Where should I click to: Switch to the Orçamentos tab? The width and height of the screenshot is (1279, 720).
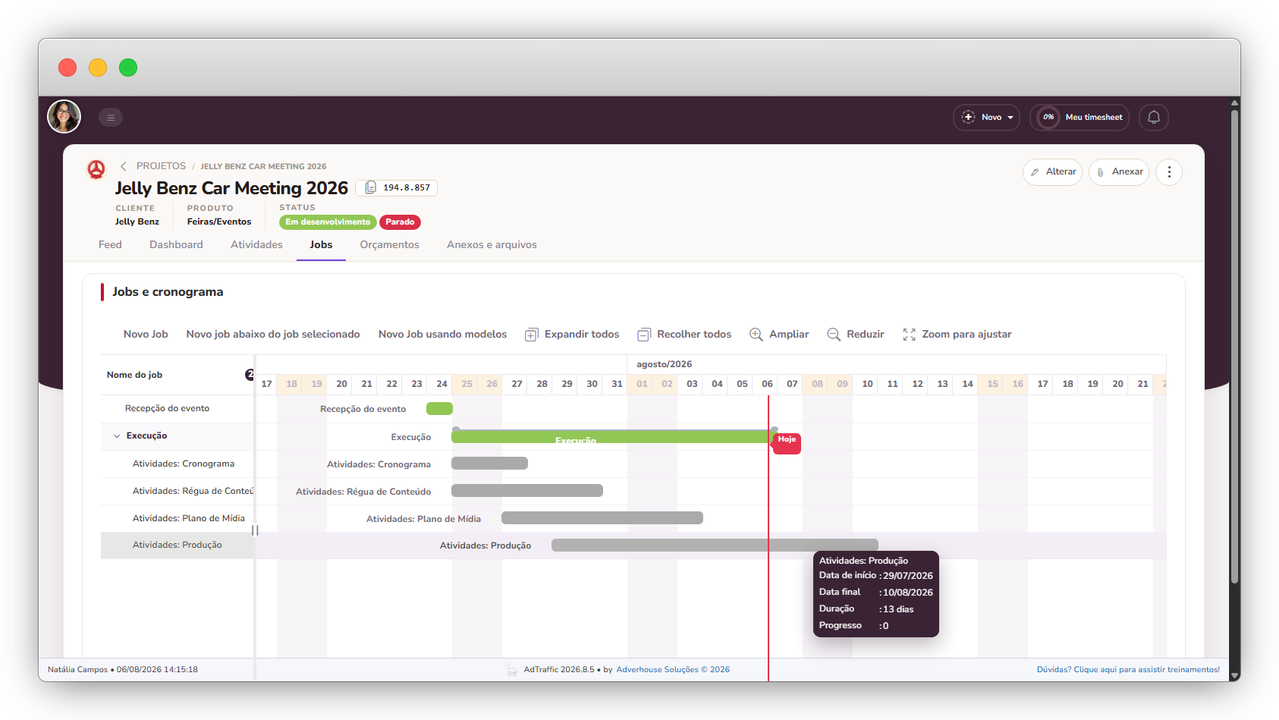389,245
